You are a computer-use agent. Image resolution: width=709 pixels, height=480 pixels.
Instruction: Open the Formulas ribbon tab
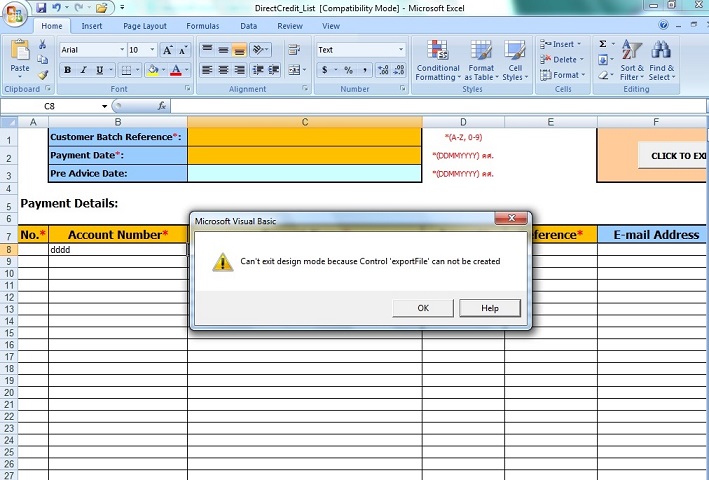coord(202,26)
